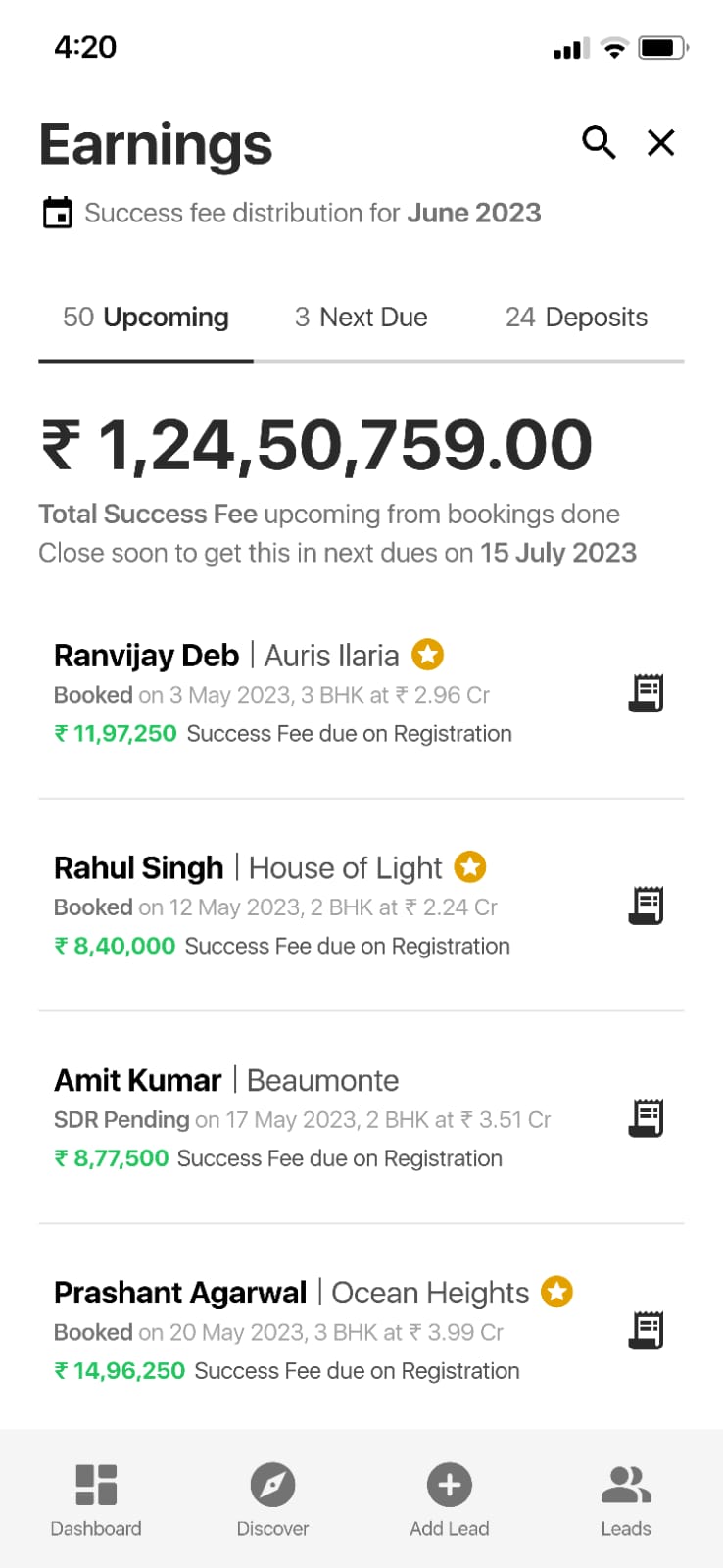
Task: View receipt icon for Prashant Agarwal booking
Action: (x=646, y=1331)
